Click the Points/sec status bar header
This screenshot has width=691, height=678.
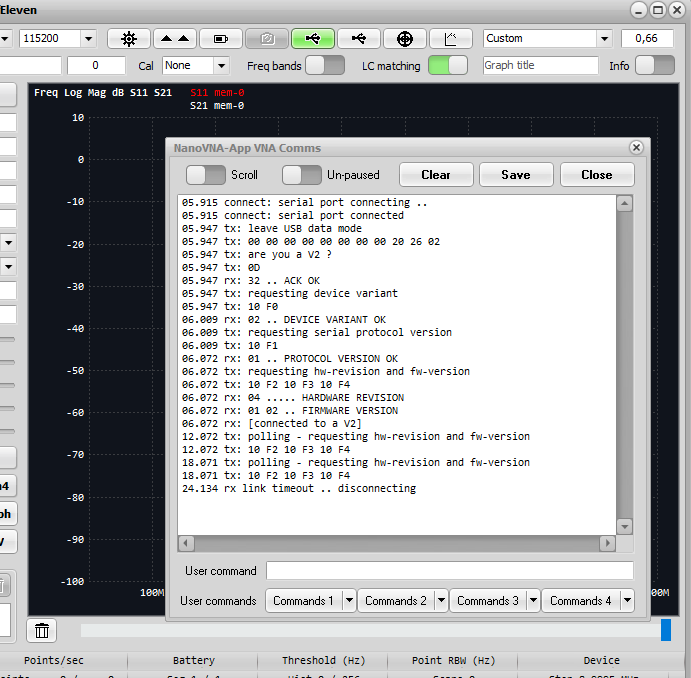53,660
